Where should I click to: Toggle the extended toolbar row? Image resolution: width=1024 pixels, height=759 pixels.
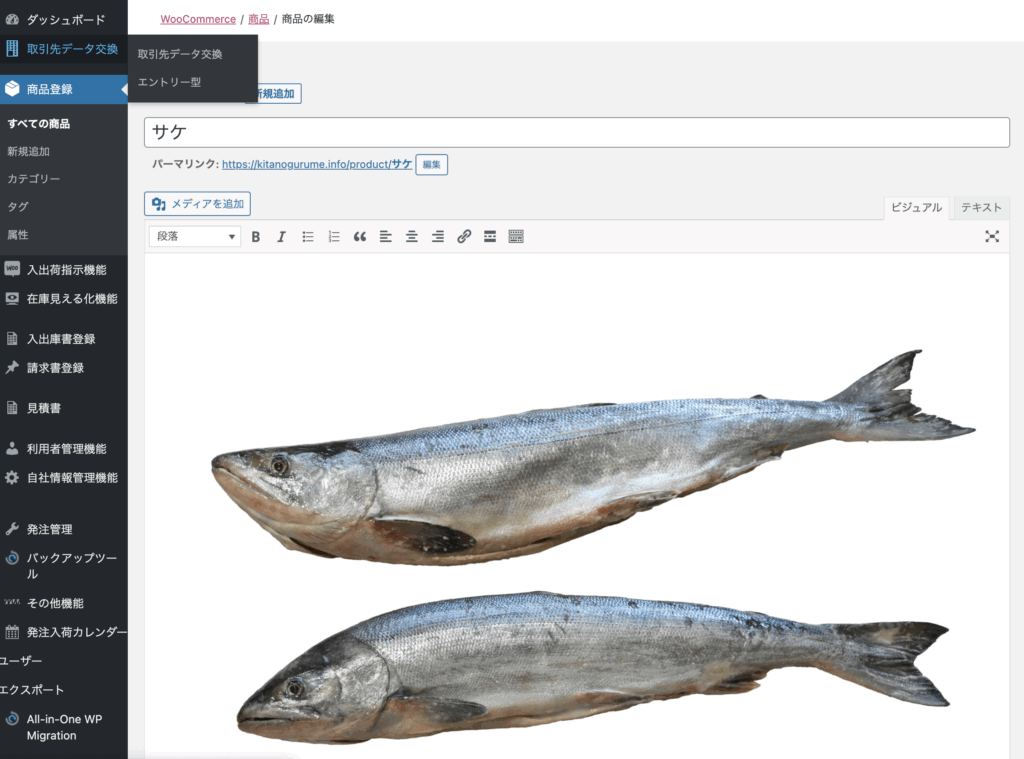(x=516, y=237)
